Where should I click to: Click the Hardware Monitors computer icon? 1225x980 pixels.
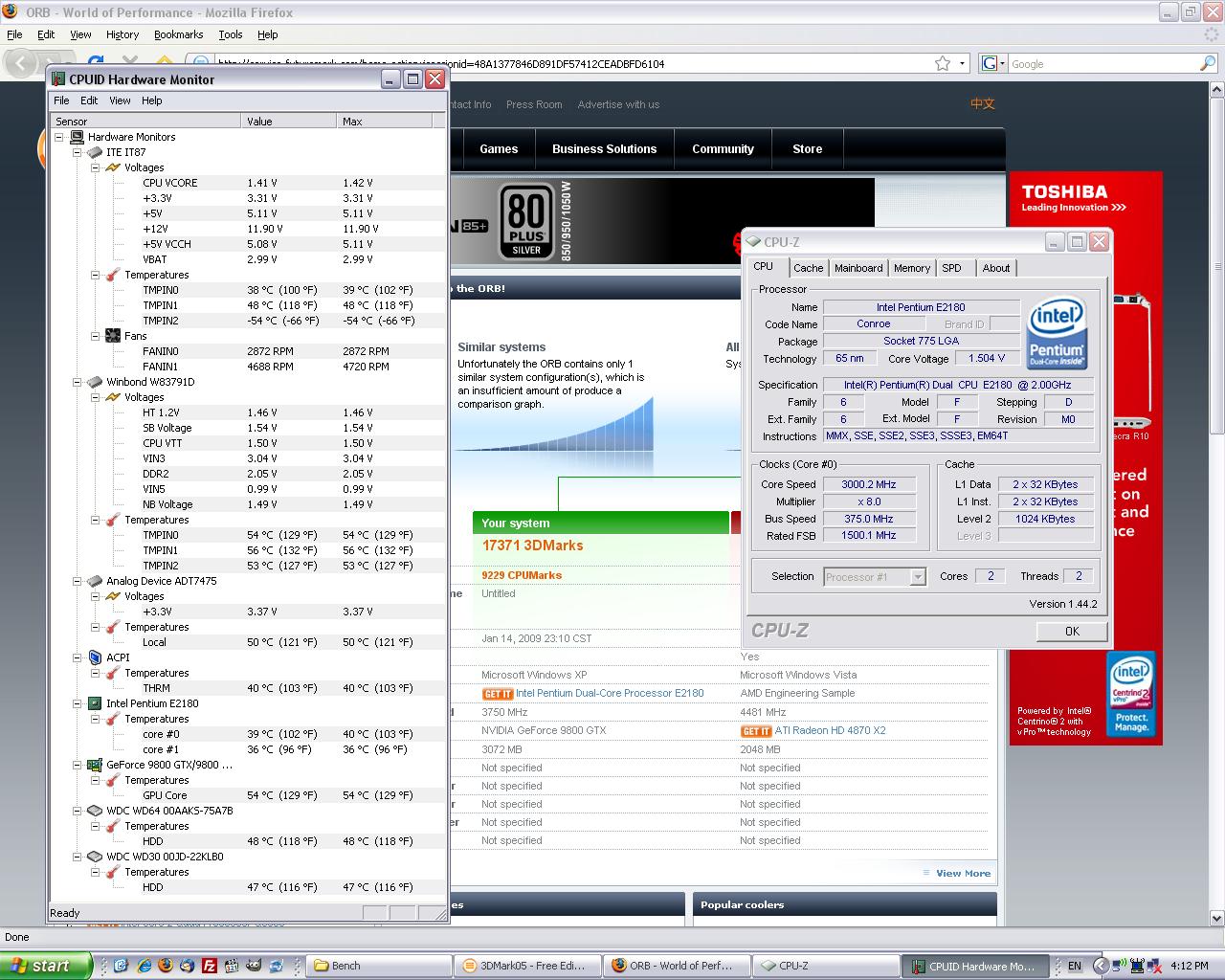point(77,137)
